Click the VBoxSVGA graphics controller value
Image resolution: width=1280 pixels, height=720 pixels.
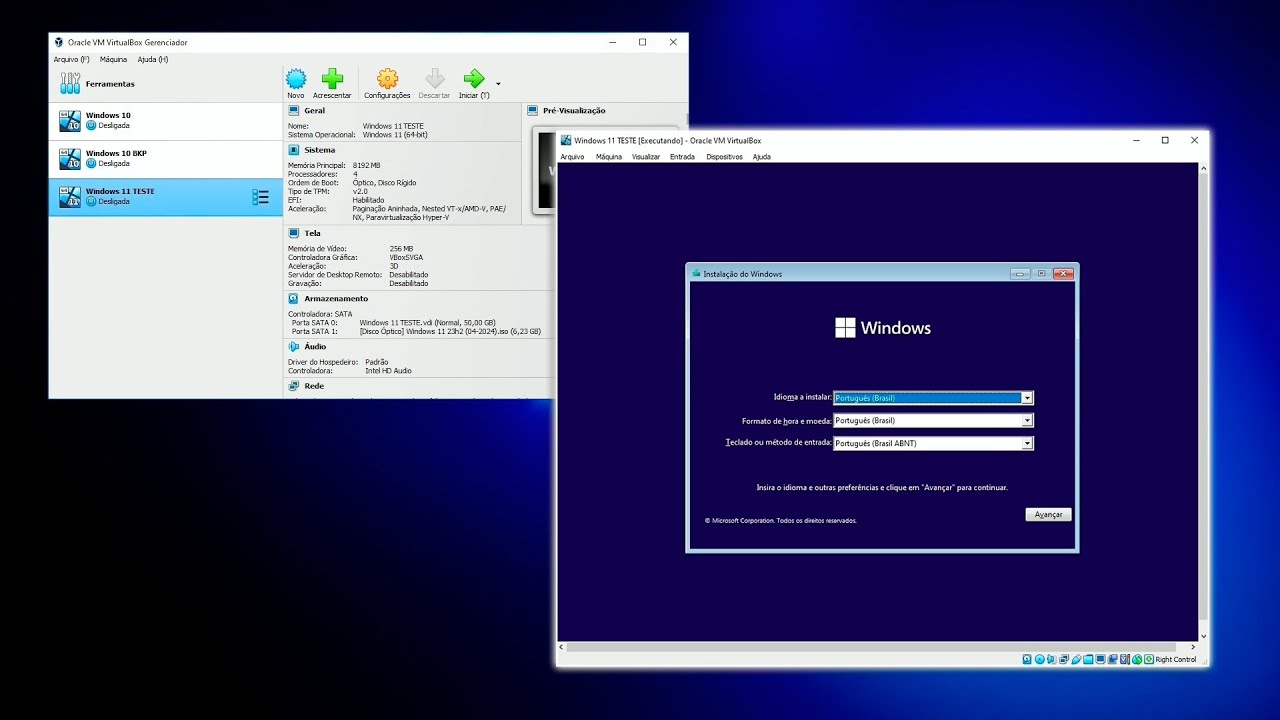(x=406, y=257)
